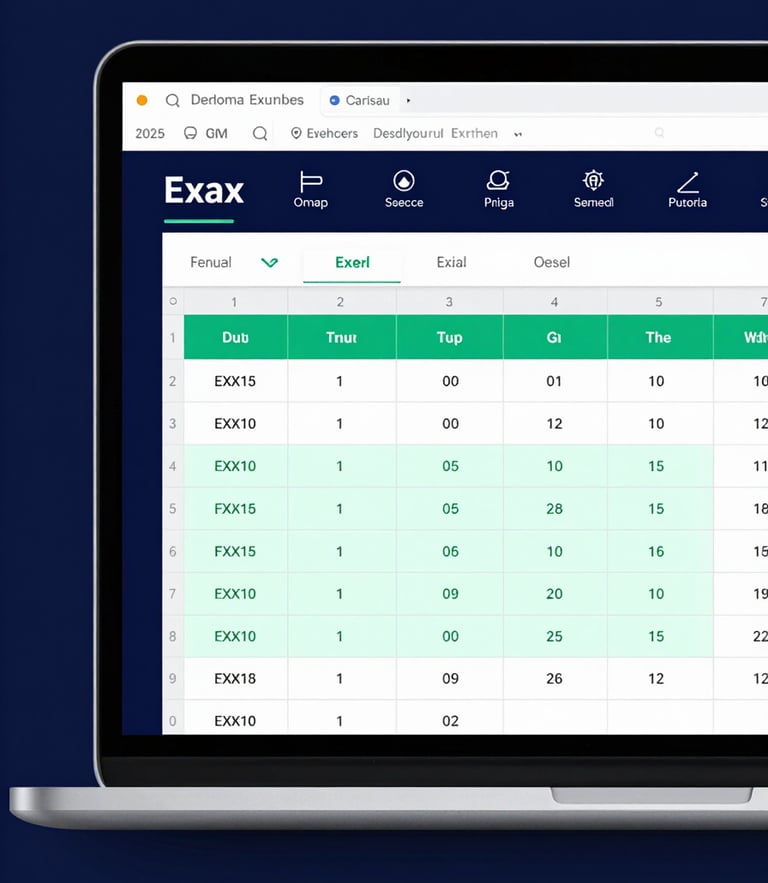Click the select-all circle in grid corner
768x883 pixels.
(x=173, y=301)
